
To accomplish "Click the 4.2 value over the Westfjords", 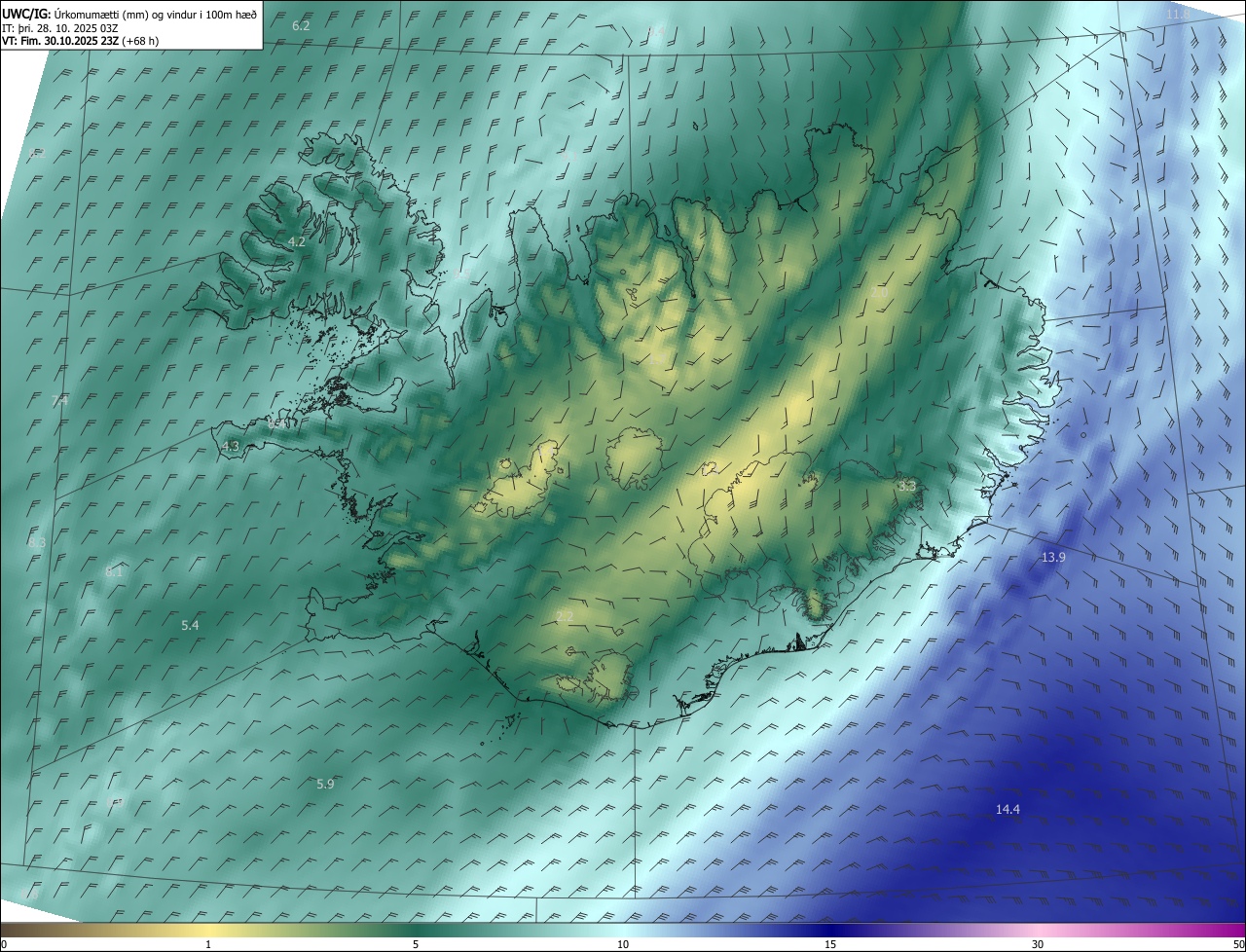I will click(297, 241).
